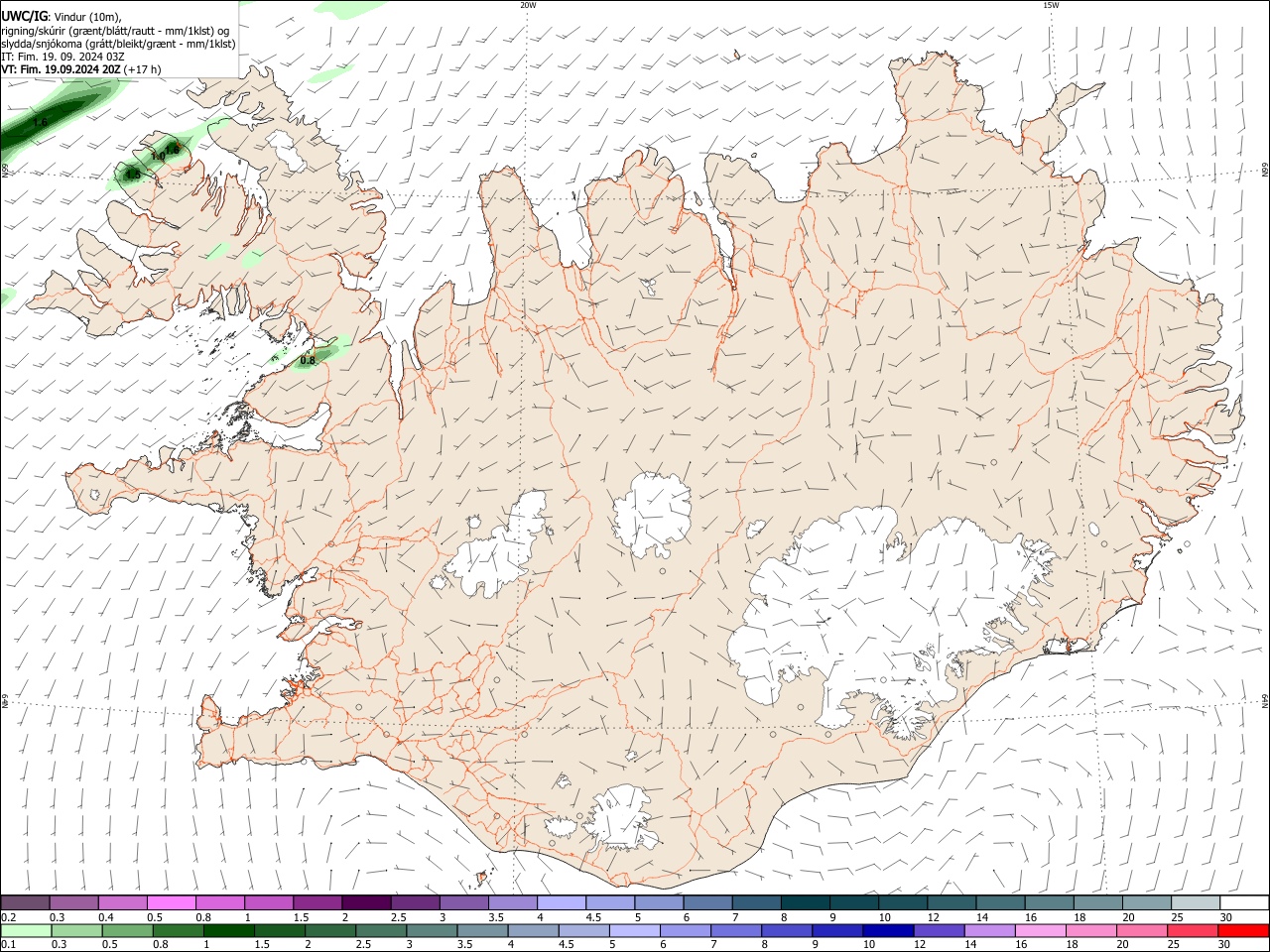1270x952 pixels.
Task: Click the 1.0 precipitation contour label
Action: coord(158,157)
